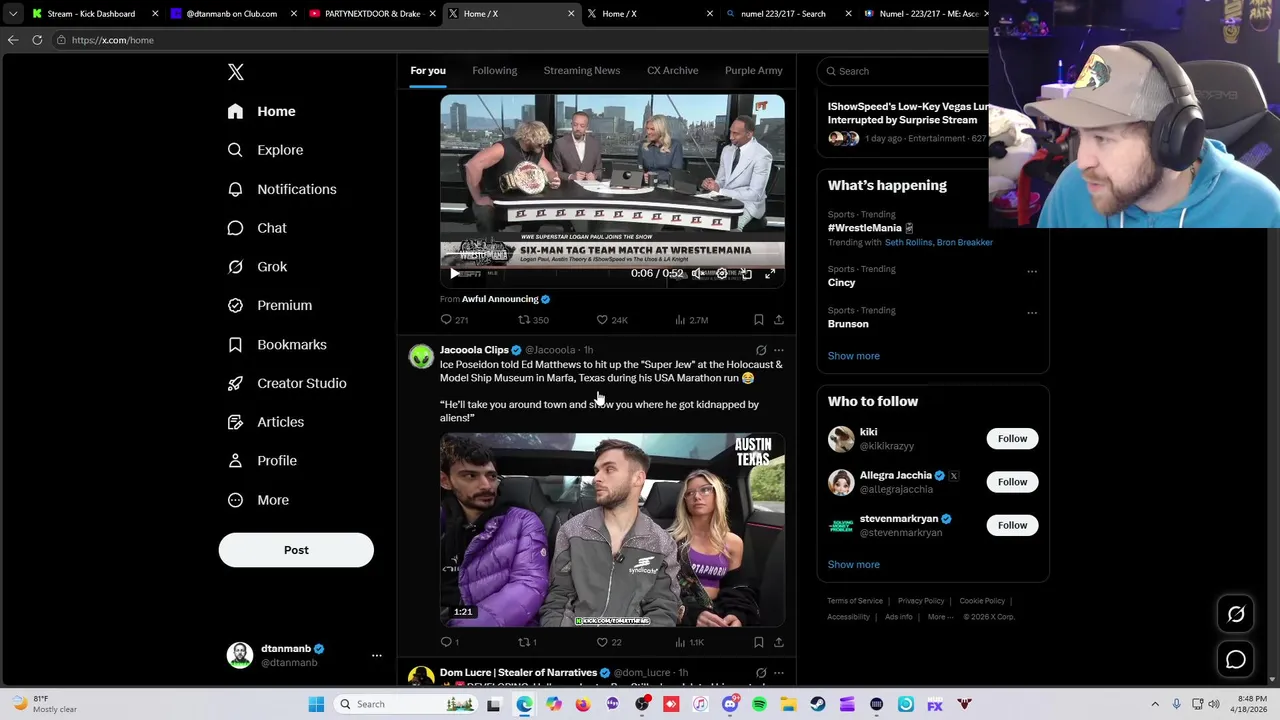1280x720 pixels.
Task: Show more who to follow suggestions
Action: pos(854,565)
